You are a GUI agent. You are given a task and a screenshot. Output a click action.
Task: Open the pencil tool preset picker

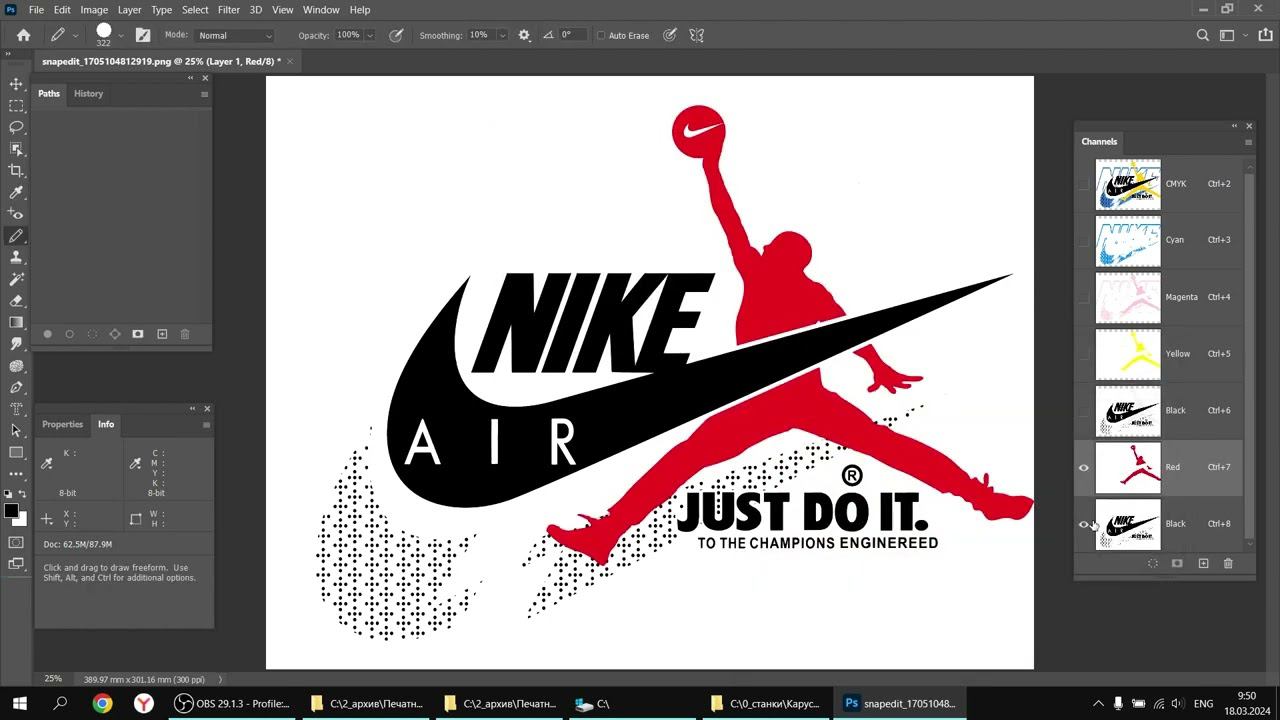75,35
